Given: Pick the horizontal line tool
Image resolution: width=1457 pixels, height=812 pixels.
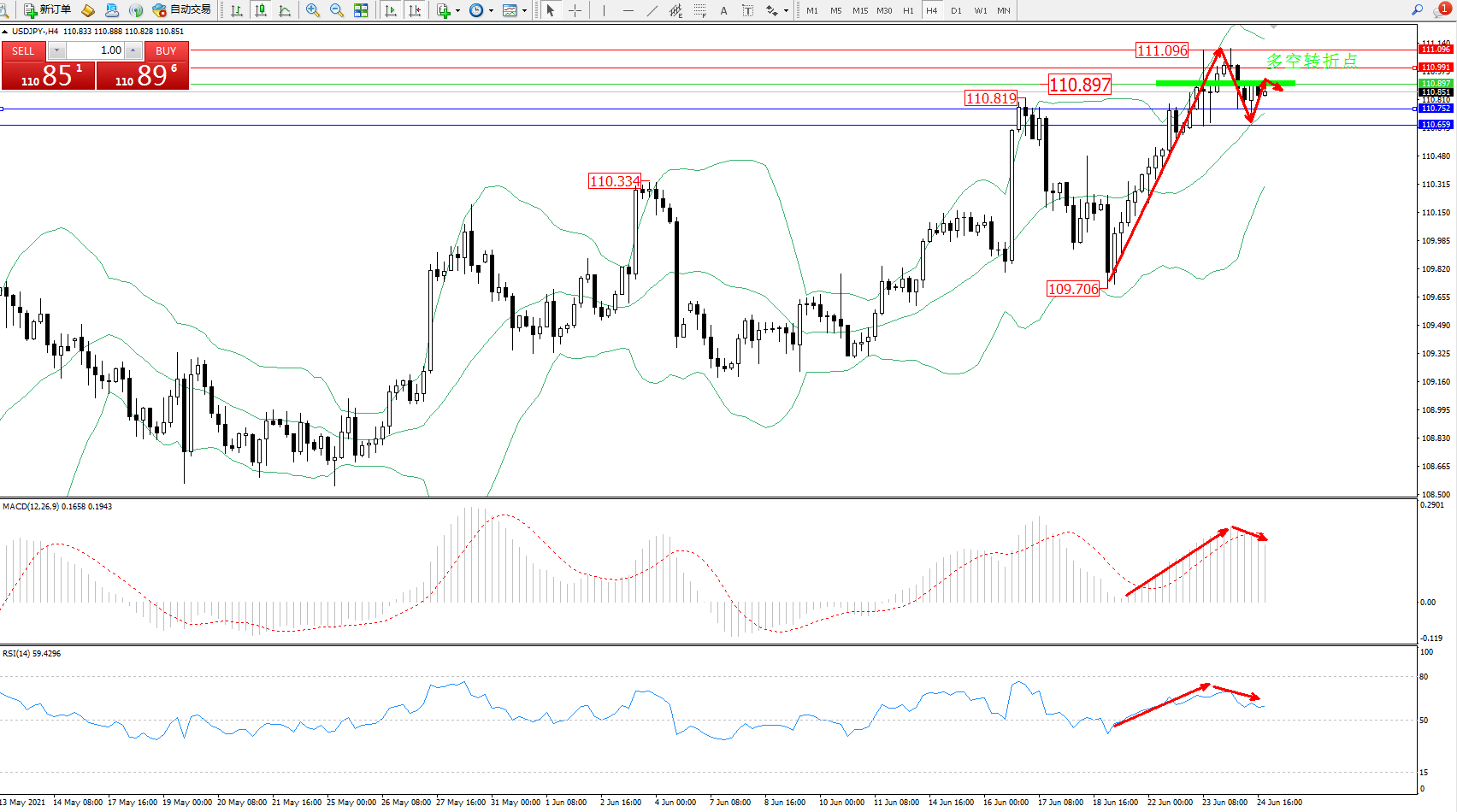Looking at the screenshot, I should (628, 10).
